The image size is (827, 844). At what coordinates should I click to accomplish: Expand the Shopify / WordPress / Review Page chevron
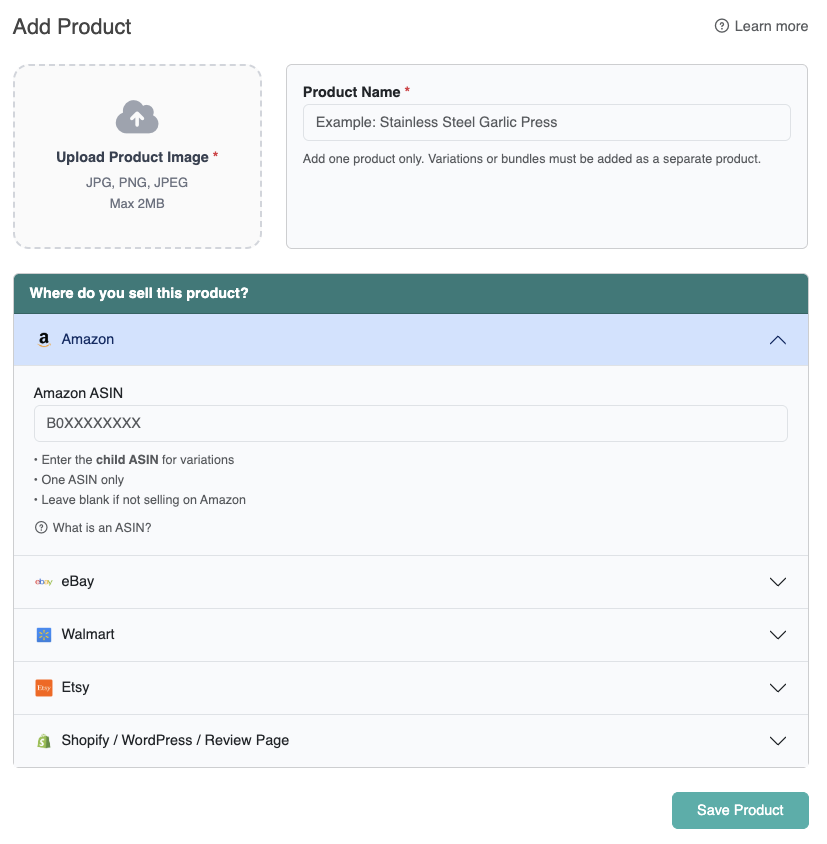point(778,741)
